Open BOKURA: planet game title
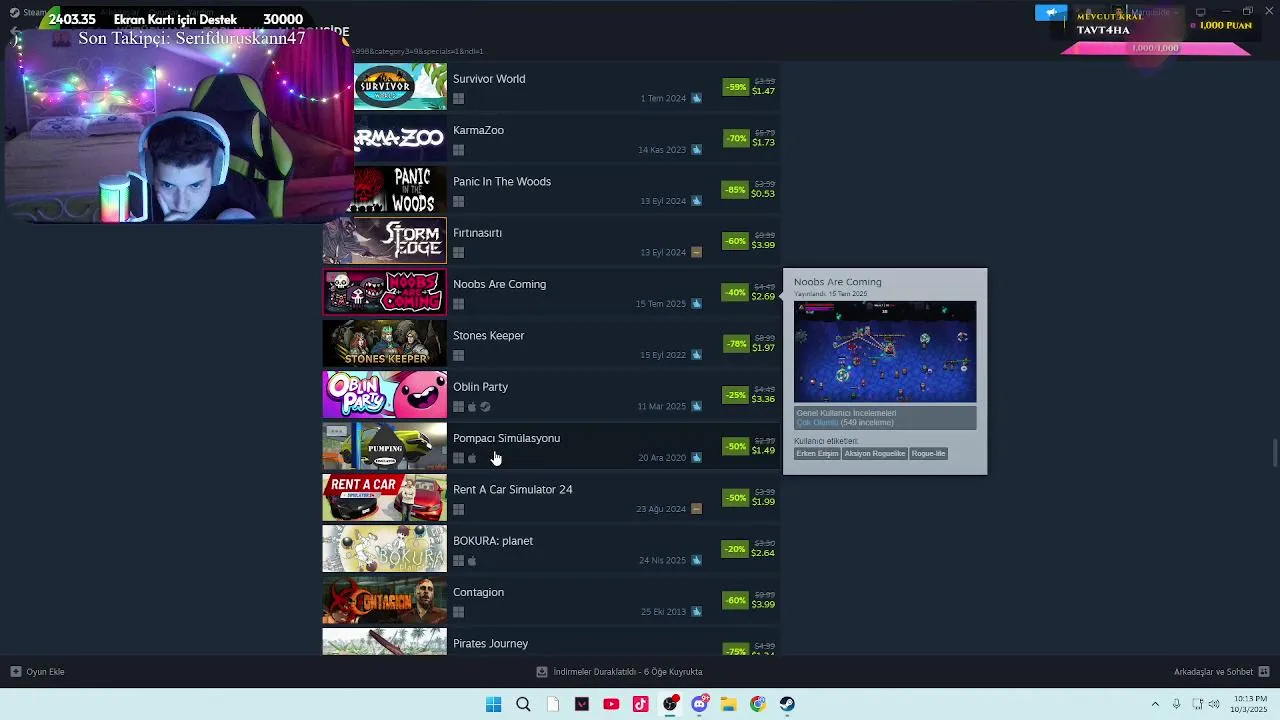This screenshot has height=720, width=1280. pos(493,541)
